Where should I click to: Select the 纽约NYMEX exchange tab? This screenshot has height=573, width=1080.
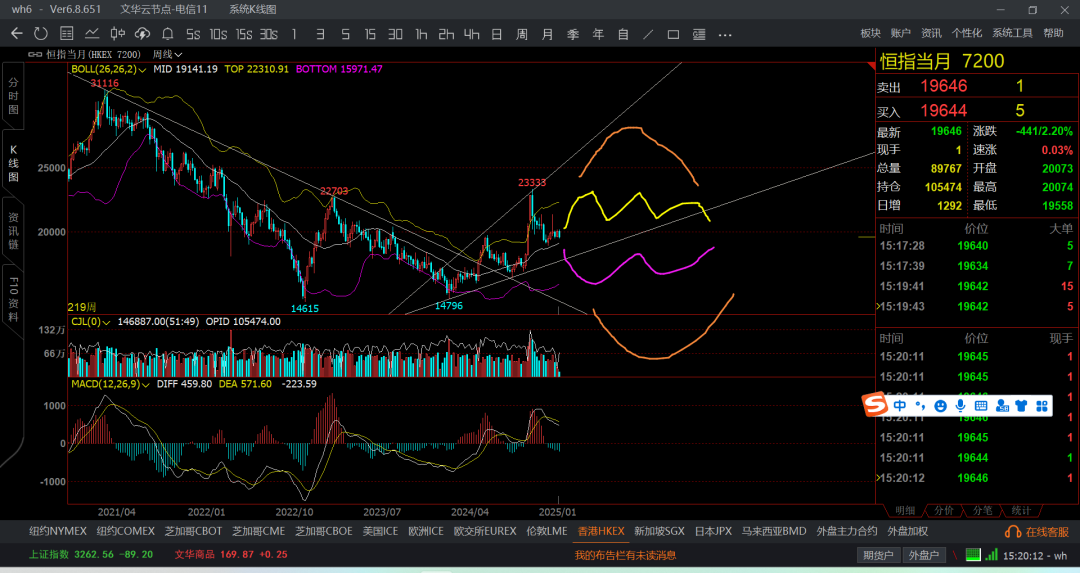click(x=58, y=531)
